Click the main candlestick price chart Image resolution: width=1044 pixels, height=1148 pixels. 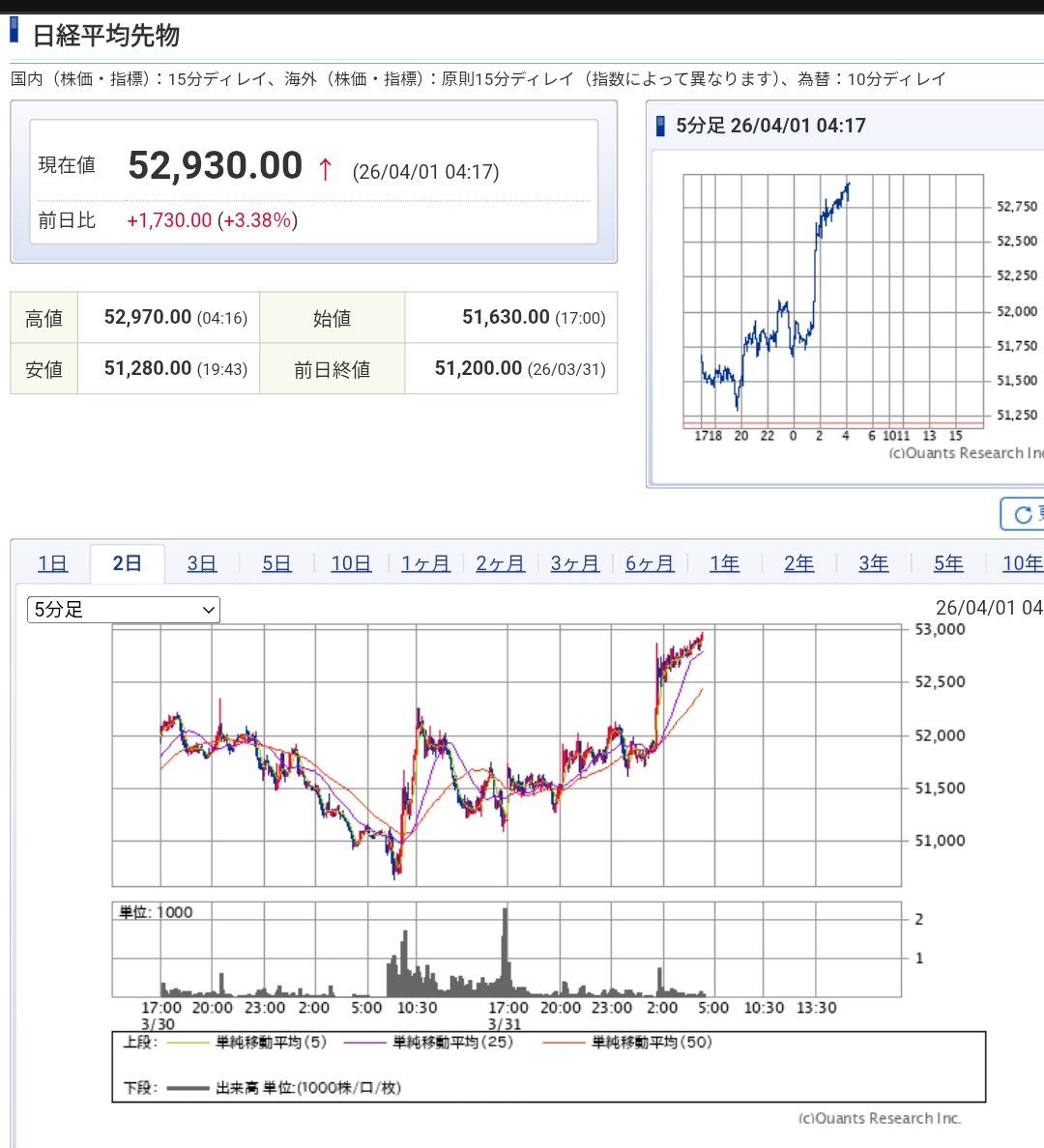507,756
